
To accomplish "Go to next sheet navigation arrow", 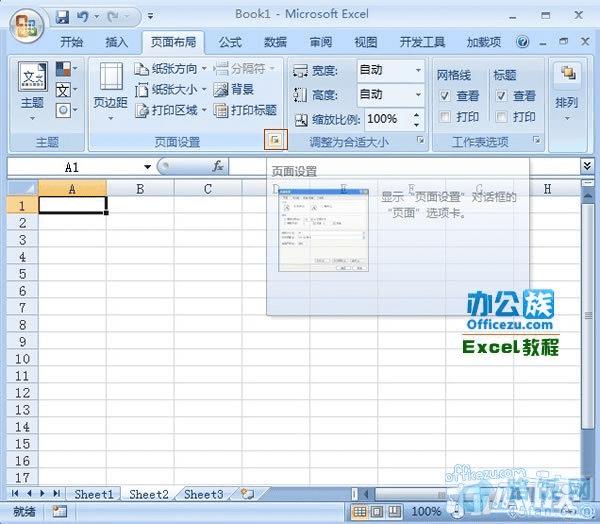I will (42, 493).
